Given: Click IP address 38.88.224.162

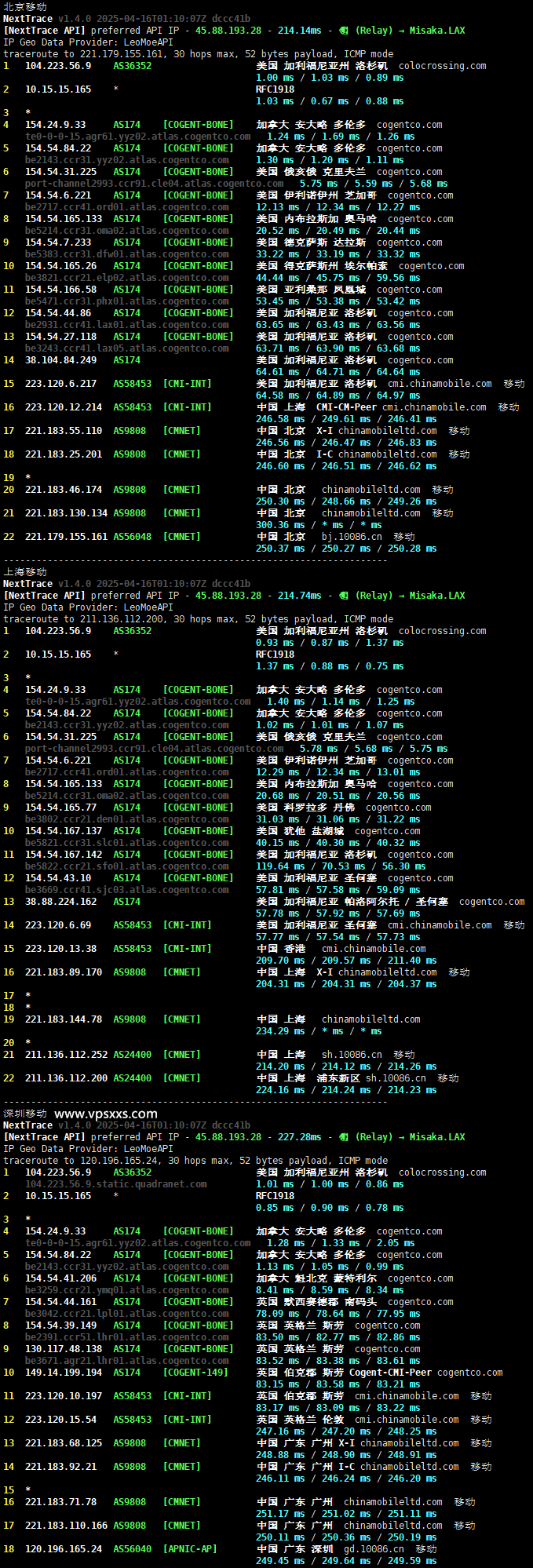Looking at the screenshot, I should pyautogui.click(x=60, y=902).
